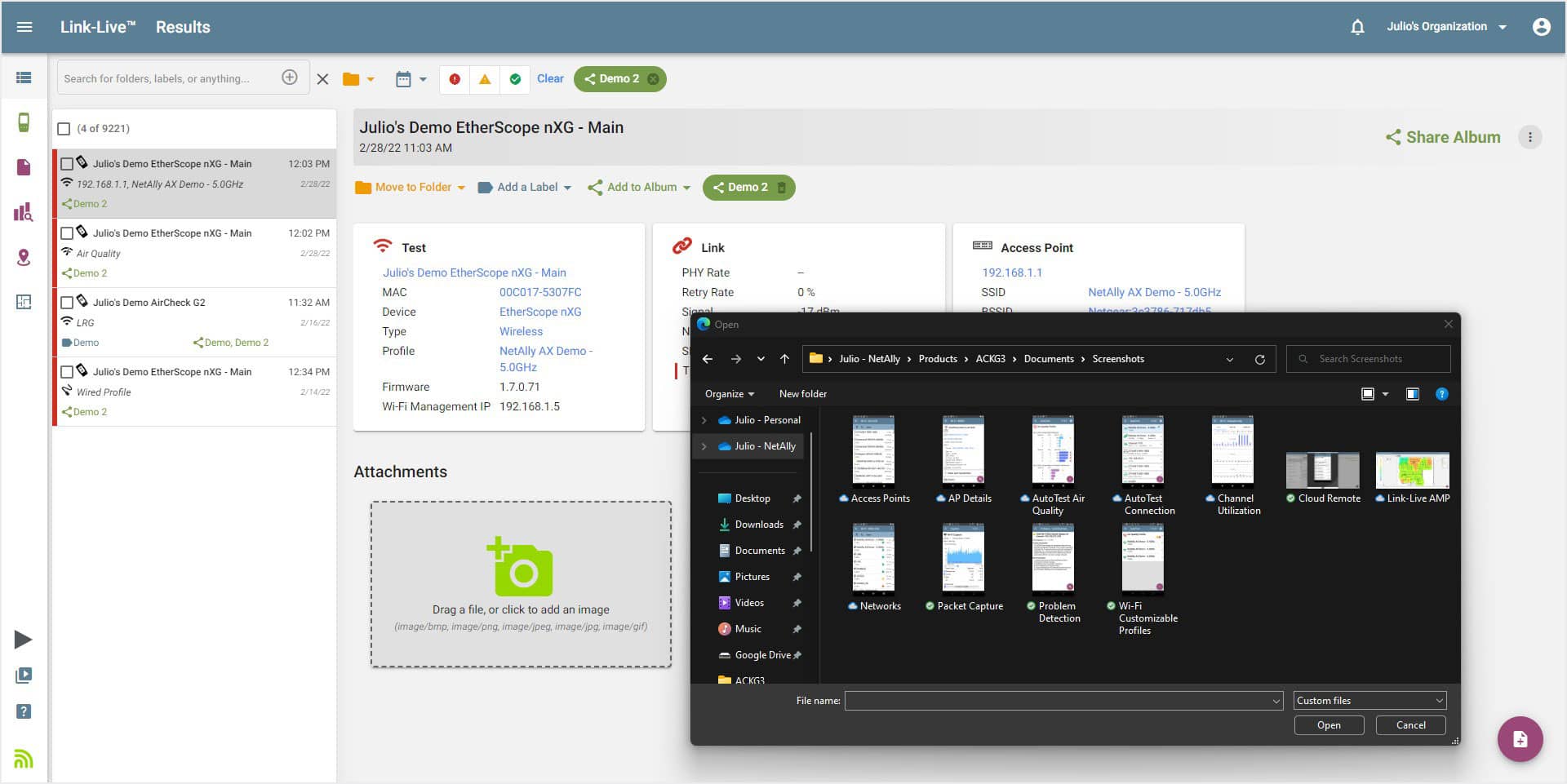Screen dimensions: 1567x784
Task: Open the Add to Album dropdown
Action: (x=639, y=188)
